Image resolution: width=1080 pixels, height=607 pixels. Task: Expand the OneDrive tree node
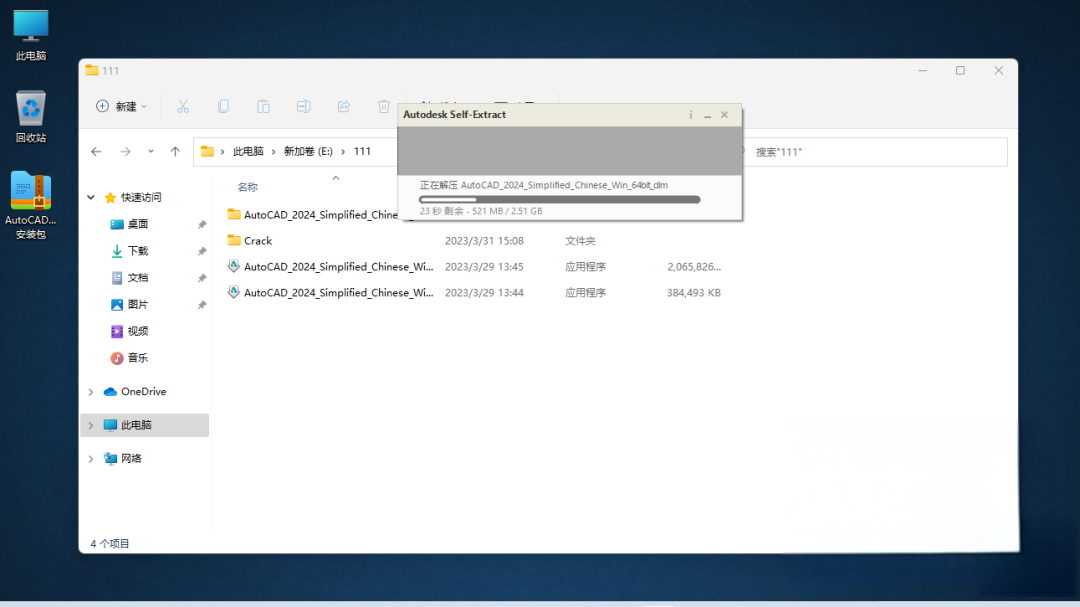pyautogui.click(x=91, y=392)
